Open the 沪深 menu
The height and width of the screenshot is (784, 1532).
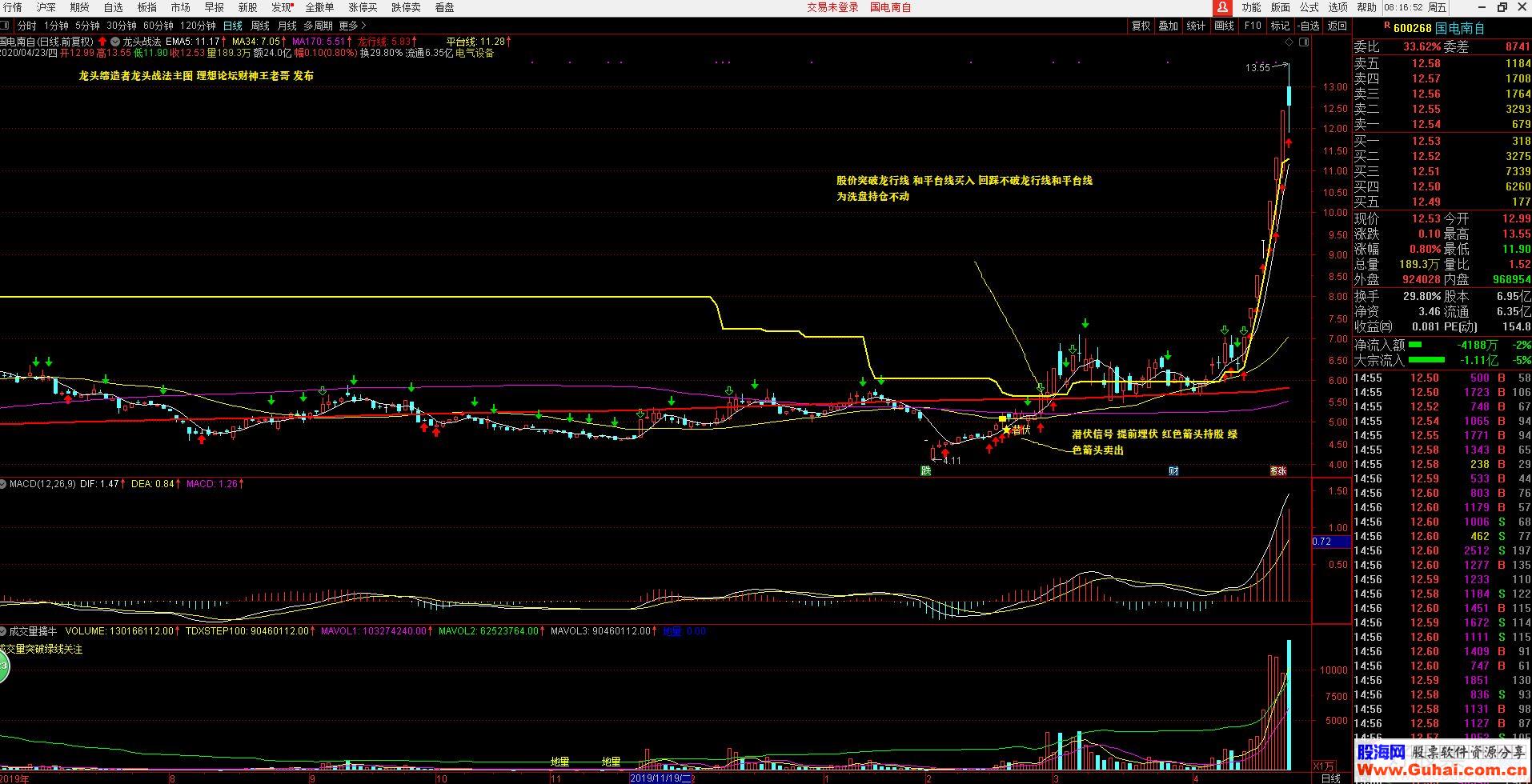46,7
